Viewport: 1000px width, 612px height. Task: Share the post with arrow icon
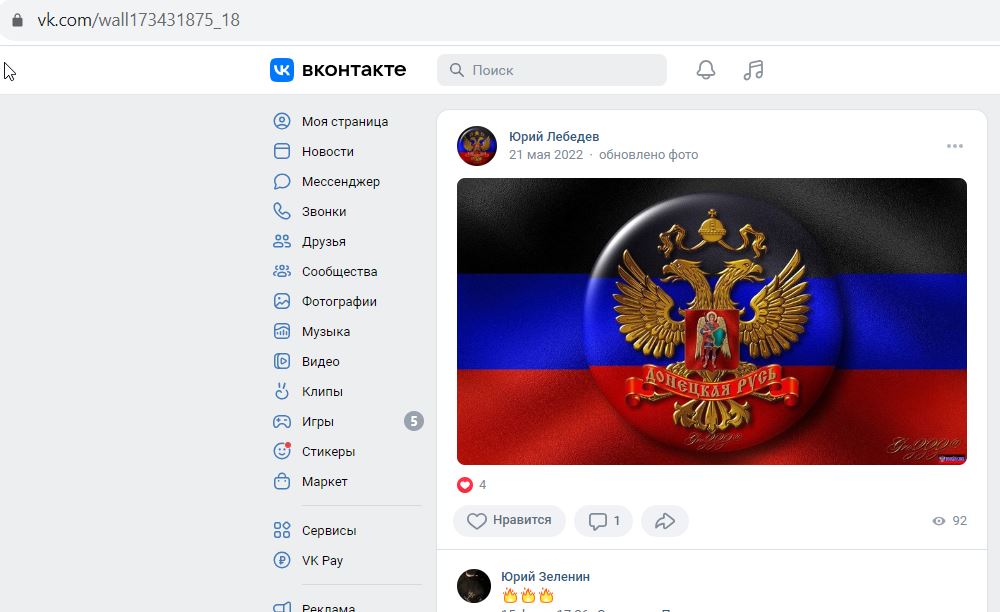[665, 521]
